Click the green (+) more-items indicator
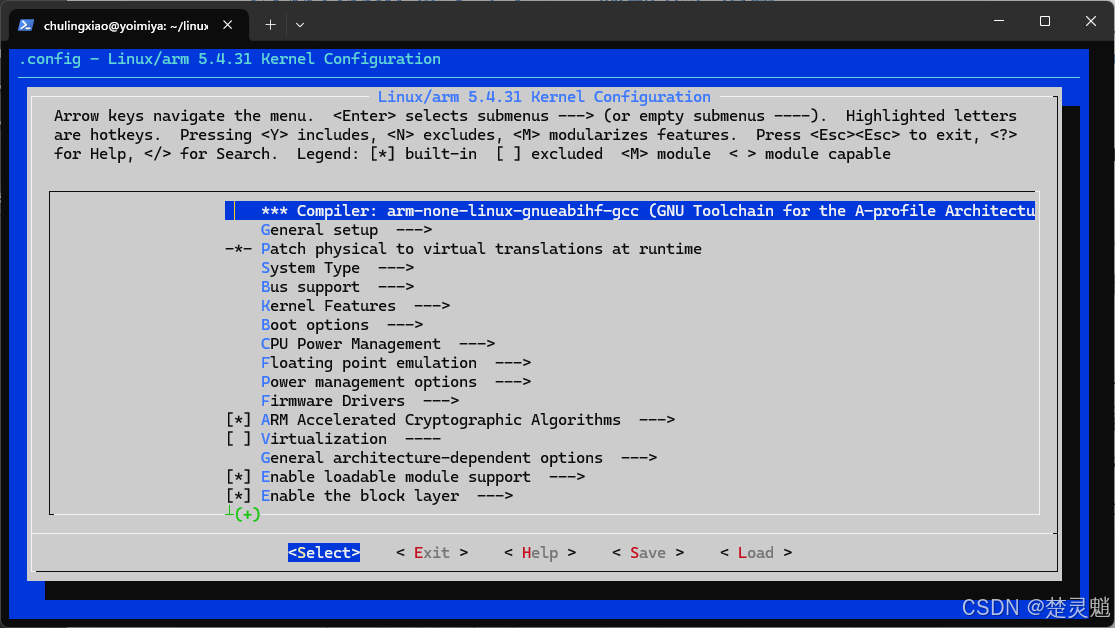Screen dimensions: 1115x628 [247, 514]
